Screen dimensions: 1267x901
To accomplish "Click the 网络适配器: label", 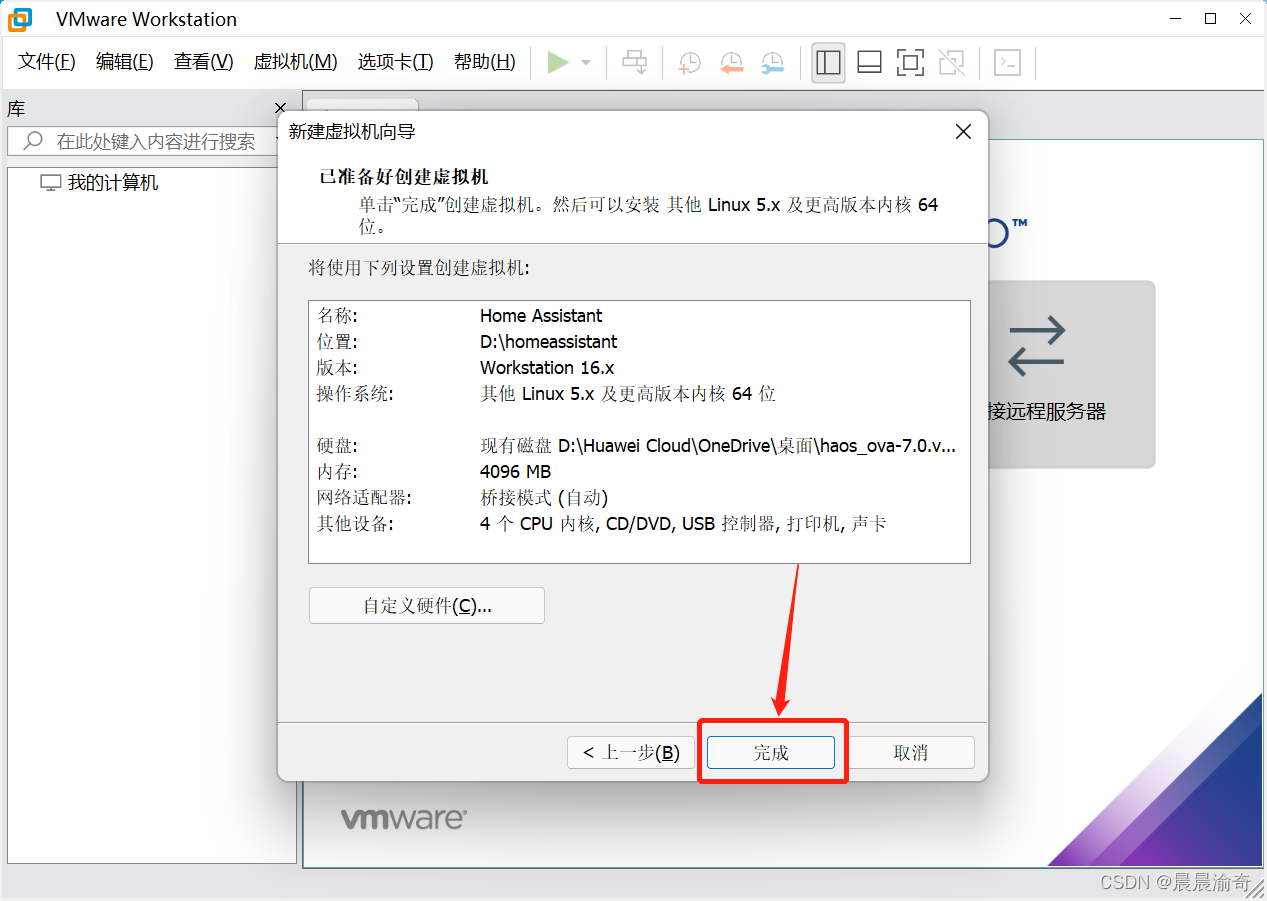I will [x=364, y=498].
